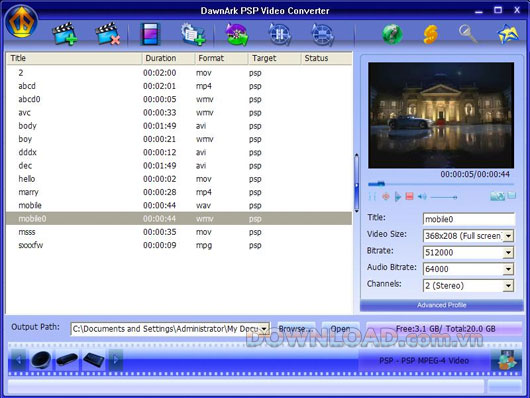Open the Output Path dropdown arrow

pos(264,329)
